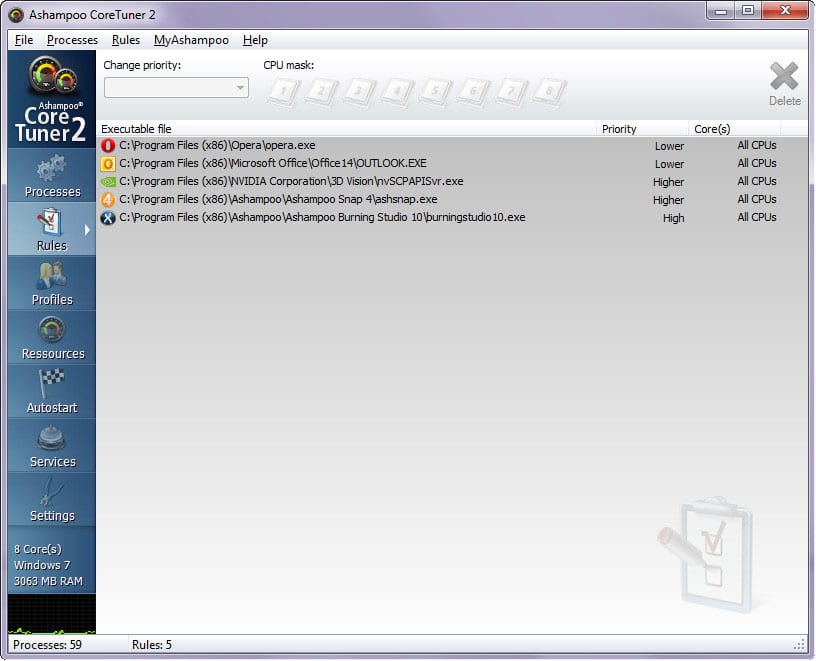Click the Lower priority of OUTLOOK.EXE
816x661 pixels.
click(x=669, y=164)
